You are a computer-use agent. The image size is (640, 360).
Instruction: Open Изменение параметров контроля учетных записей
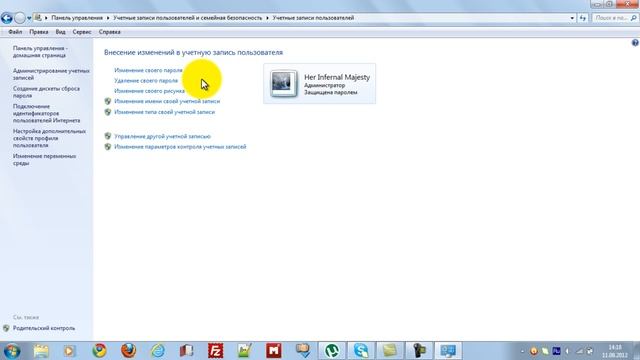click(x=180, y=147)
